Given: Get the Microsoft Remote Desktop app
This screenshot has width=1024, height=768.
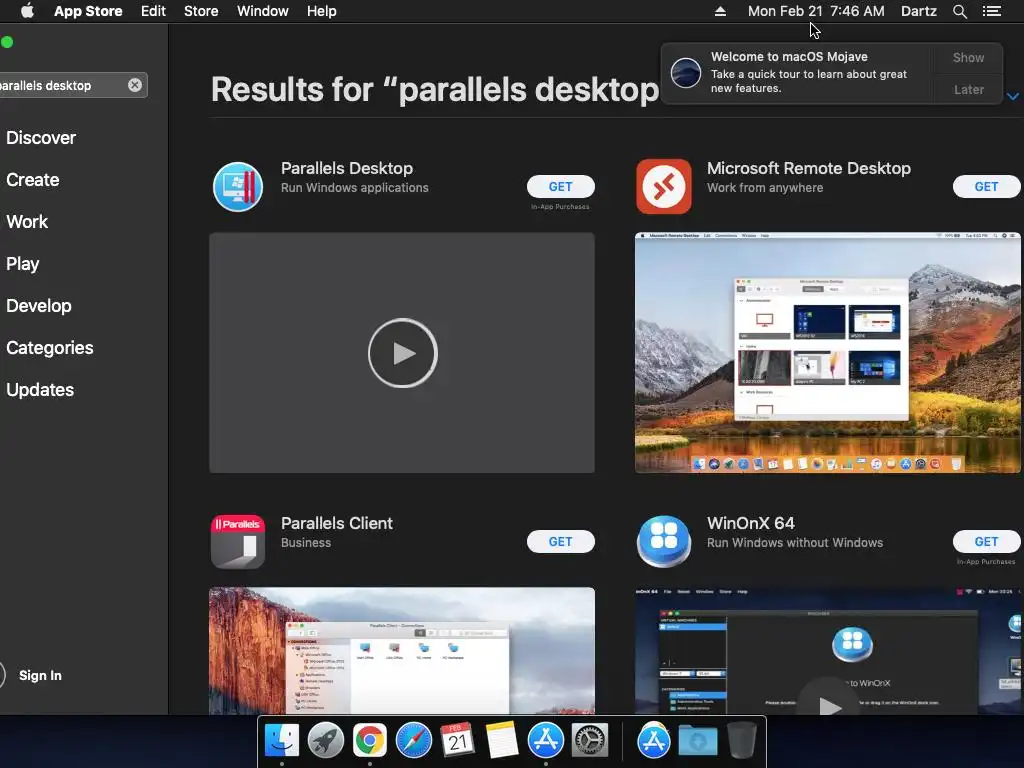Looking at the screenshot, I should pyautogui.click(x=986, y=187).
